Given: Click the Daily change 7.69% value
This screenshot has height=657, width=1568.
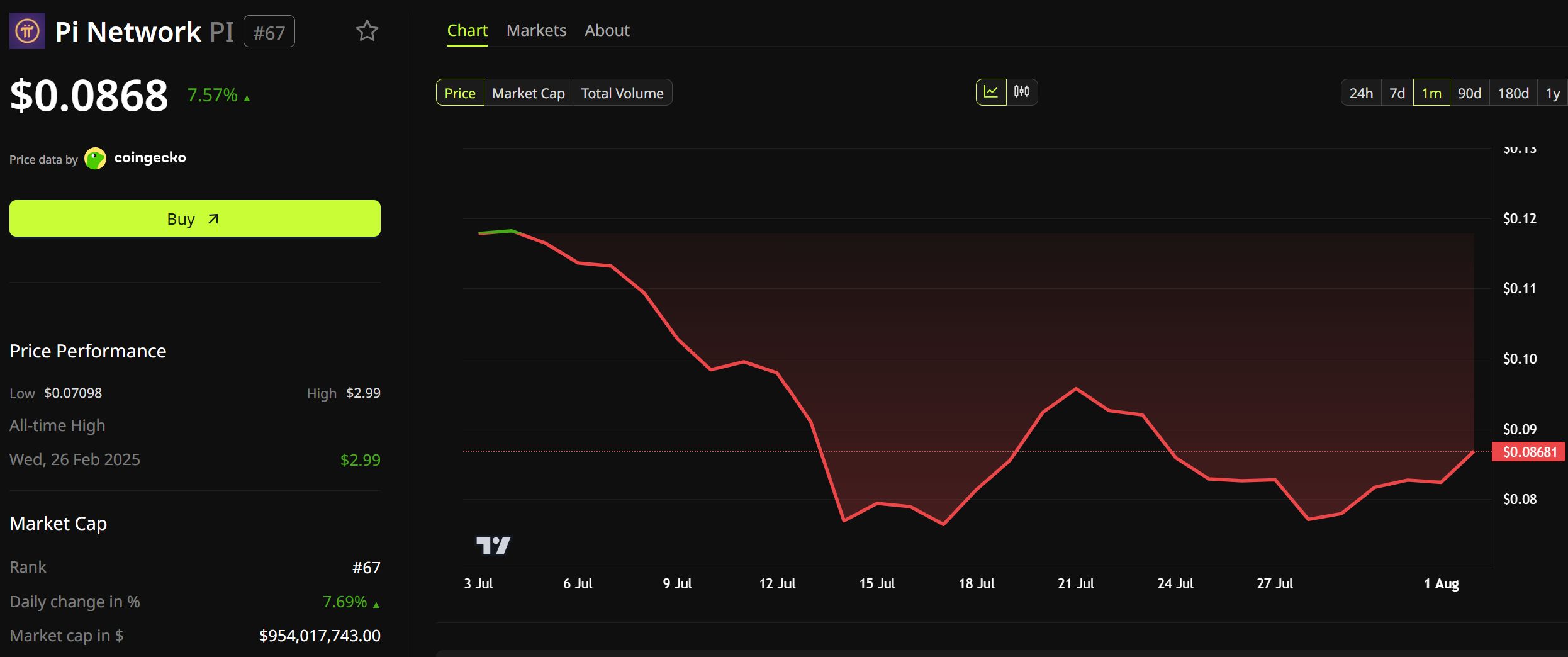Looking at the screenshot, I should pos(345,602).
